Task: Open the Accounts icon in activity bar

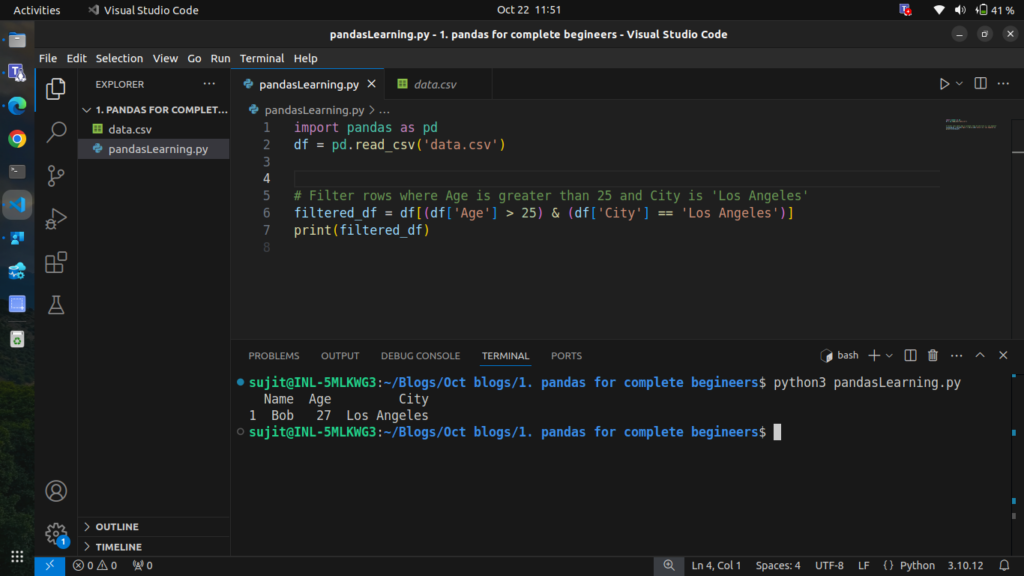Action: (56, 491)
